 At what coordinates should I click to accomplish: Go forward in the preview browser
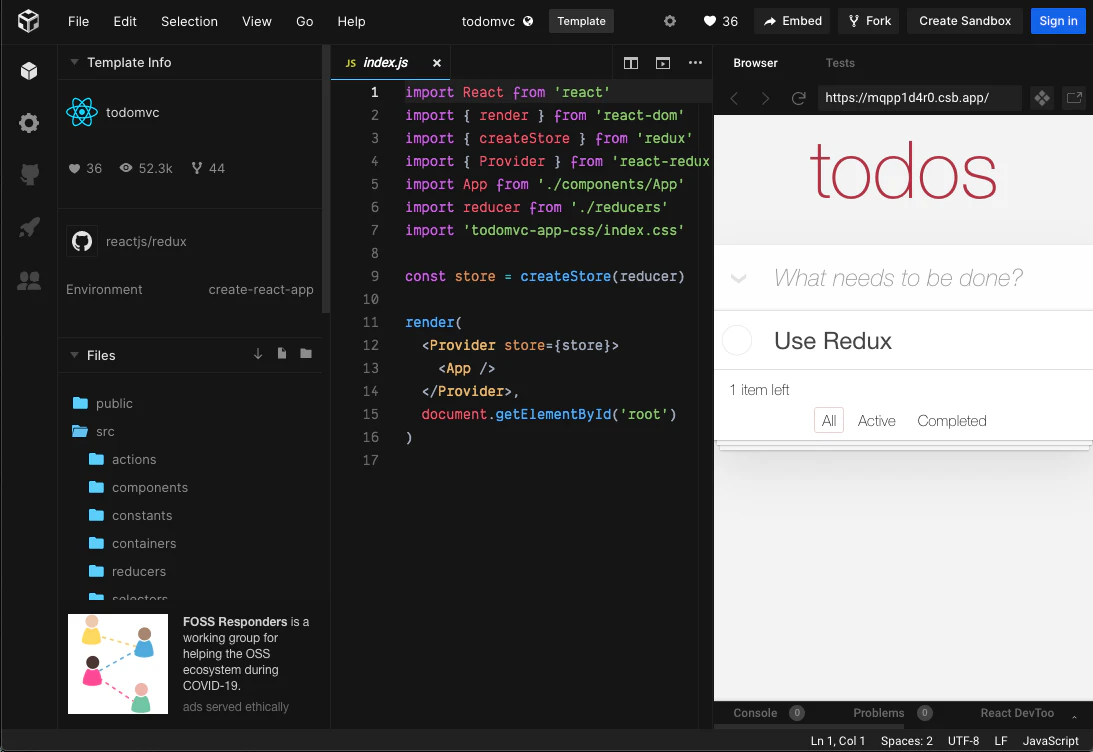pyautogui.click(x=765, y=98)
